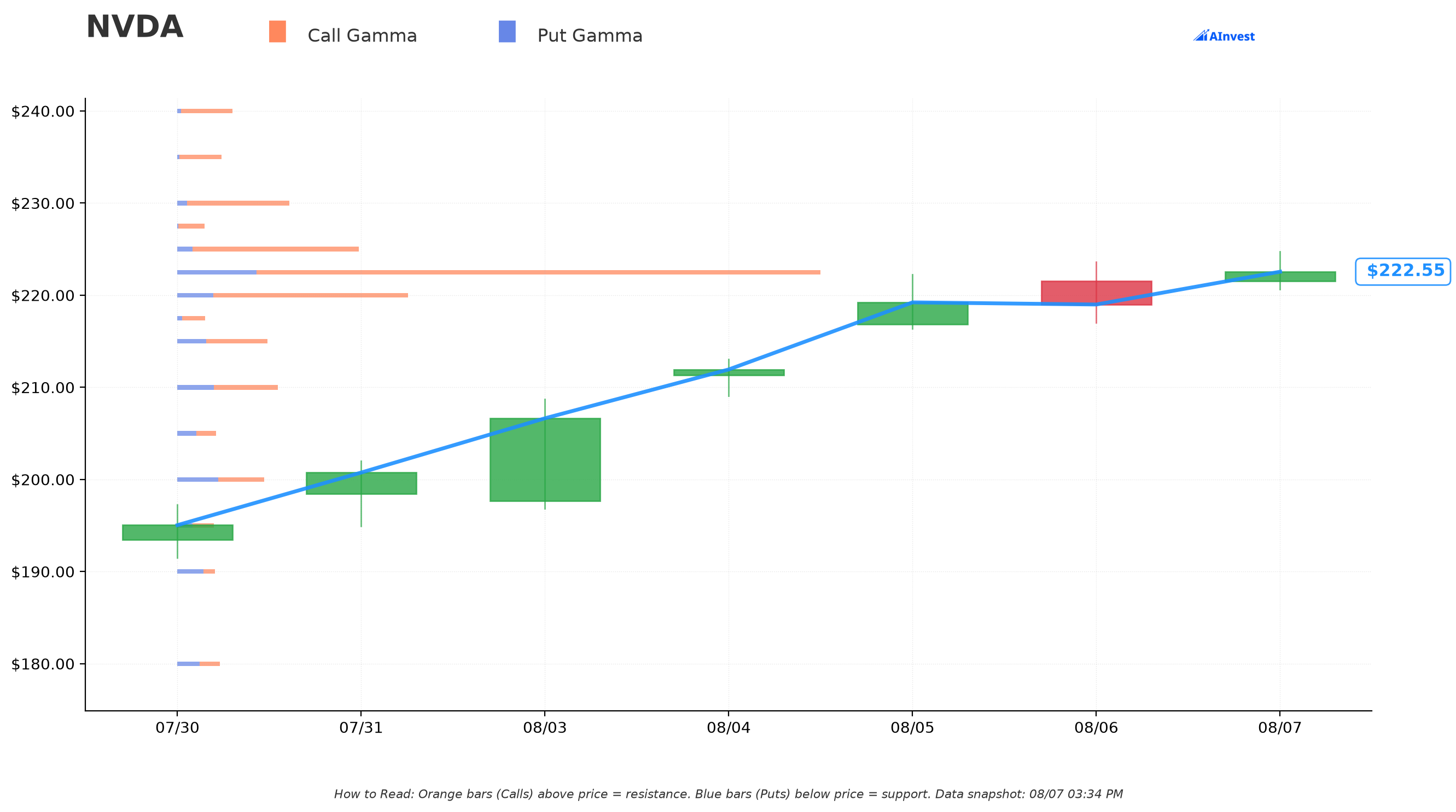Click the $222.55 current price label
This screenshot has height=812, width=1456.
pos(1403,271)
